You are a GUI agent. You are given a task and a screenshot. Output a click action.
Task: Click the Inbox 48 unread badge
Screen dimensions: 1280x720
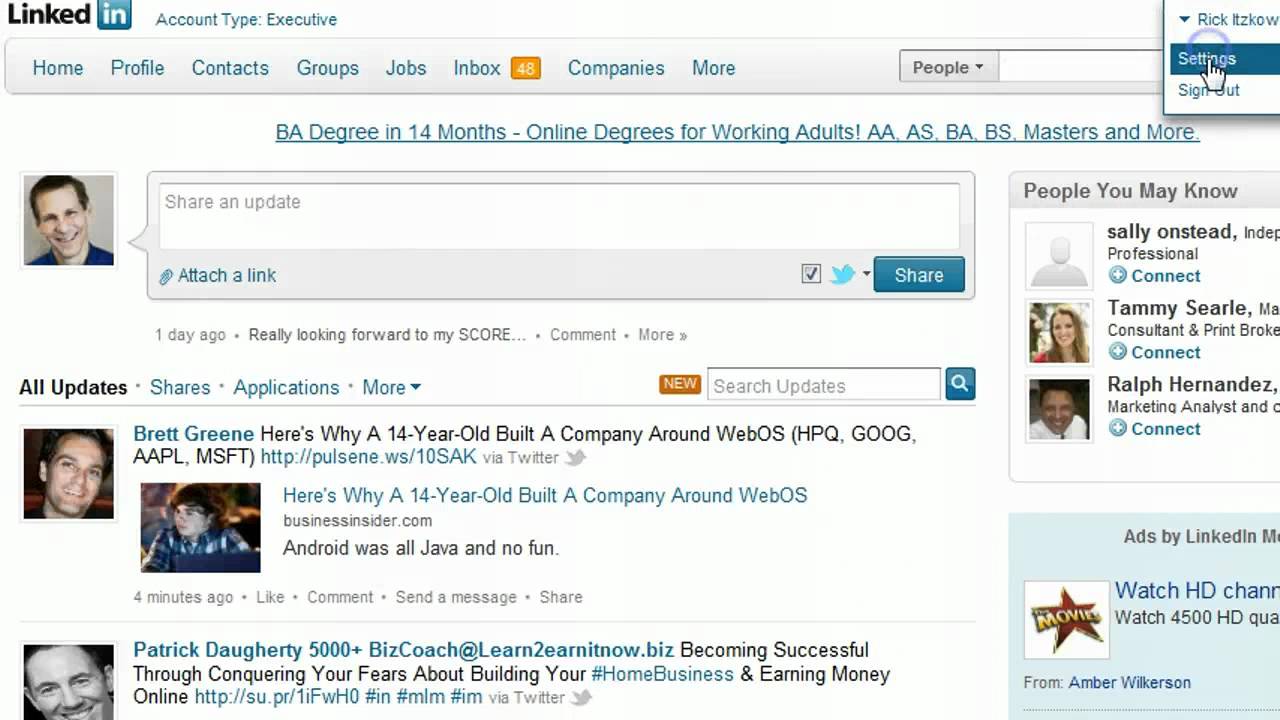point(525,68)
